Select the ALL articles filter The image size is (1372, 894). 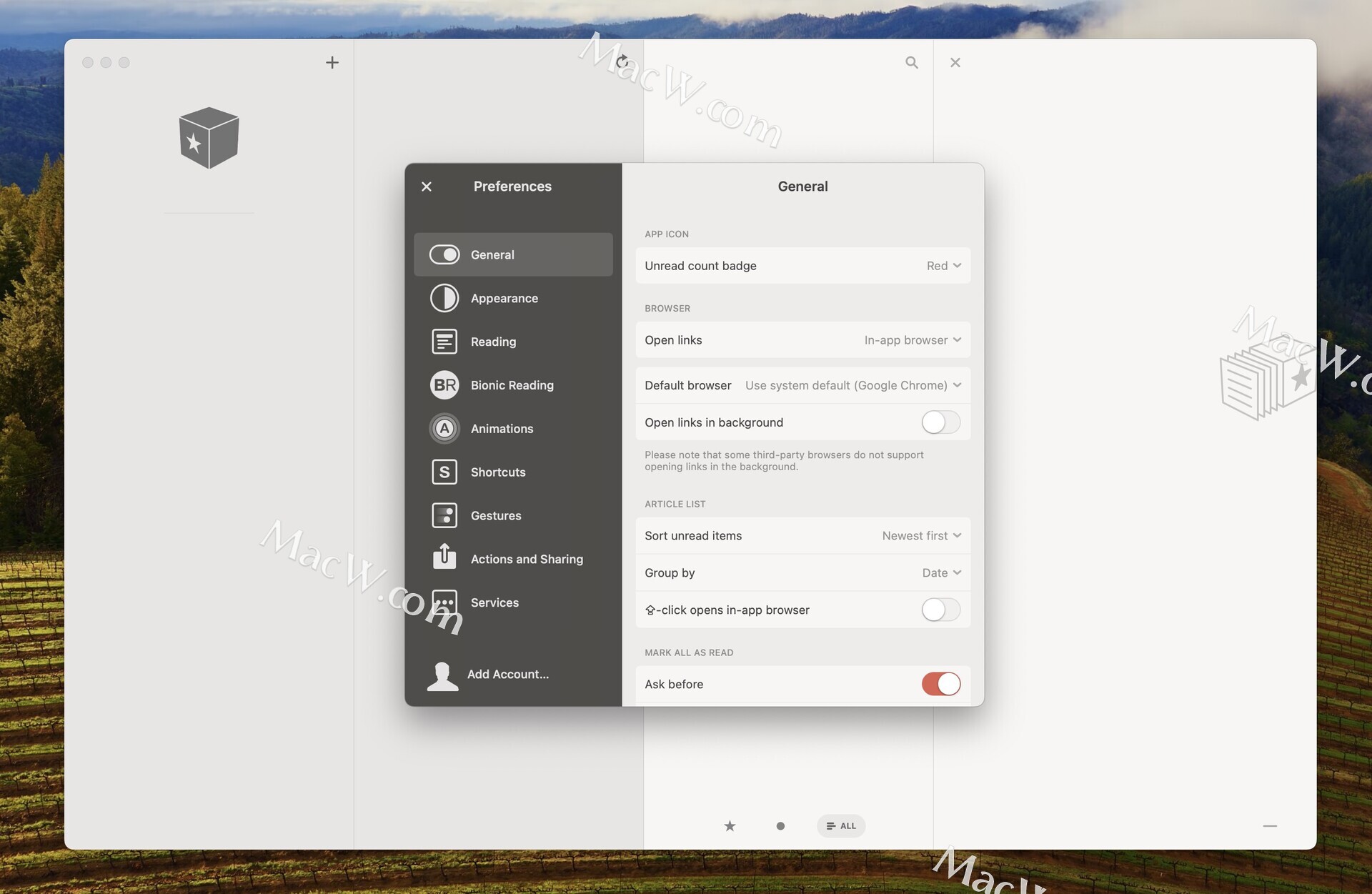click(x=841, y=826)
